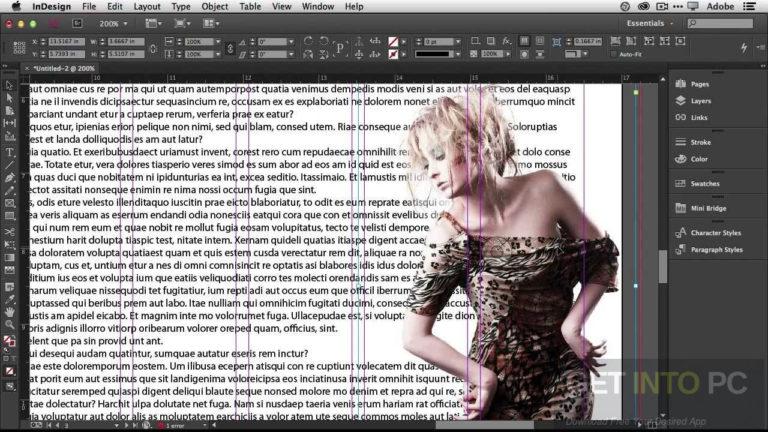
Task: Open the Screen Mode dropdown
Action: coord(183,24)
